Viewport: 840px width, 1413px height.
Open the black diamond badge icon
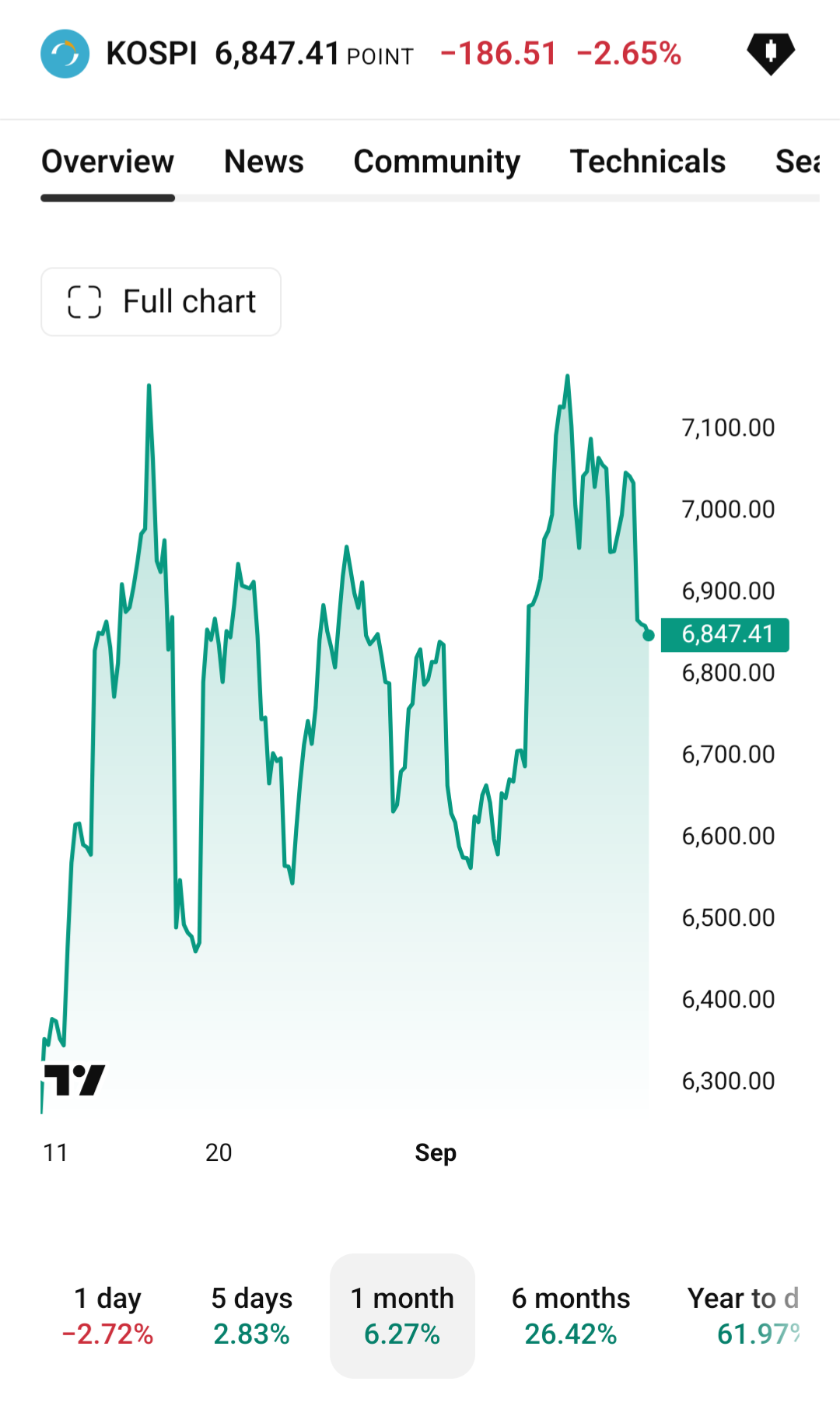771,54
